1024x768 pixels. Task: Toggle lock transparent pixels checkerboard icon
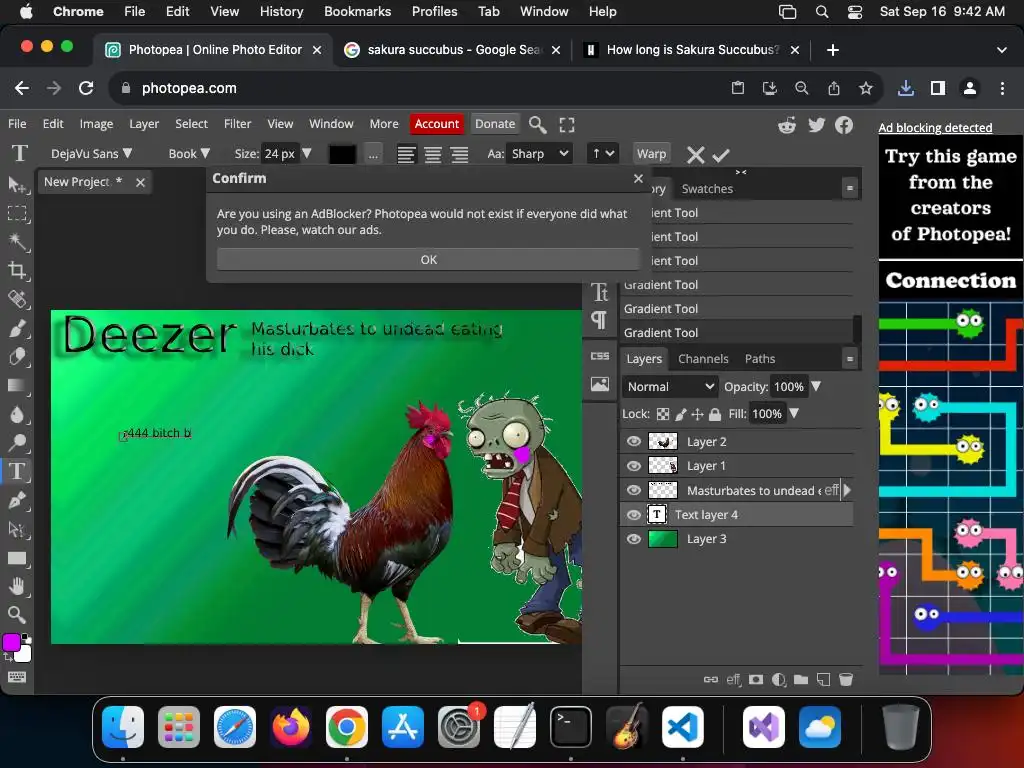click(663, 414)
